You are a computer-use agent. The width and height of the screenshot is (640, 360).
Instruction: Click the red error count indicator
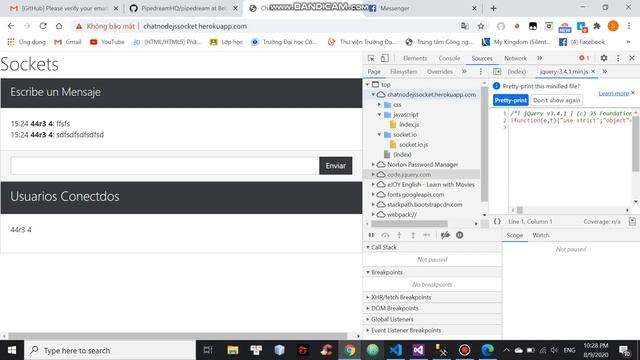[584, 58]
